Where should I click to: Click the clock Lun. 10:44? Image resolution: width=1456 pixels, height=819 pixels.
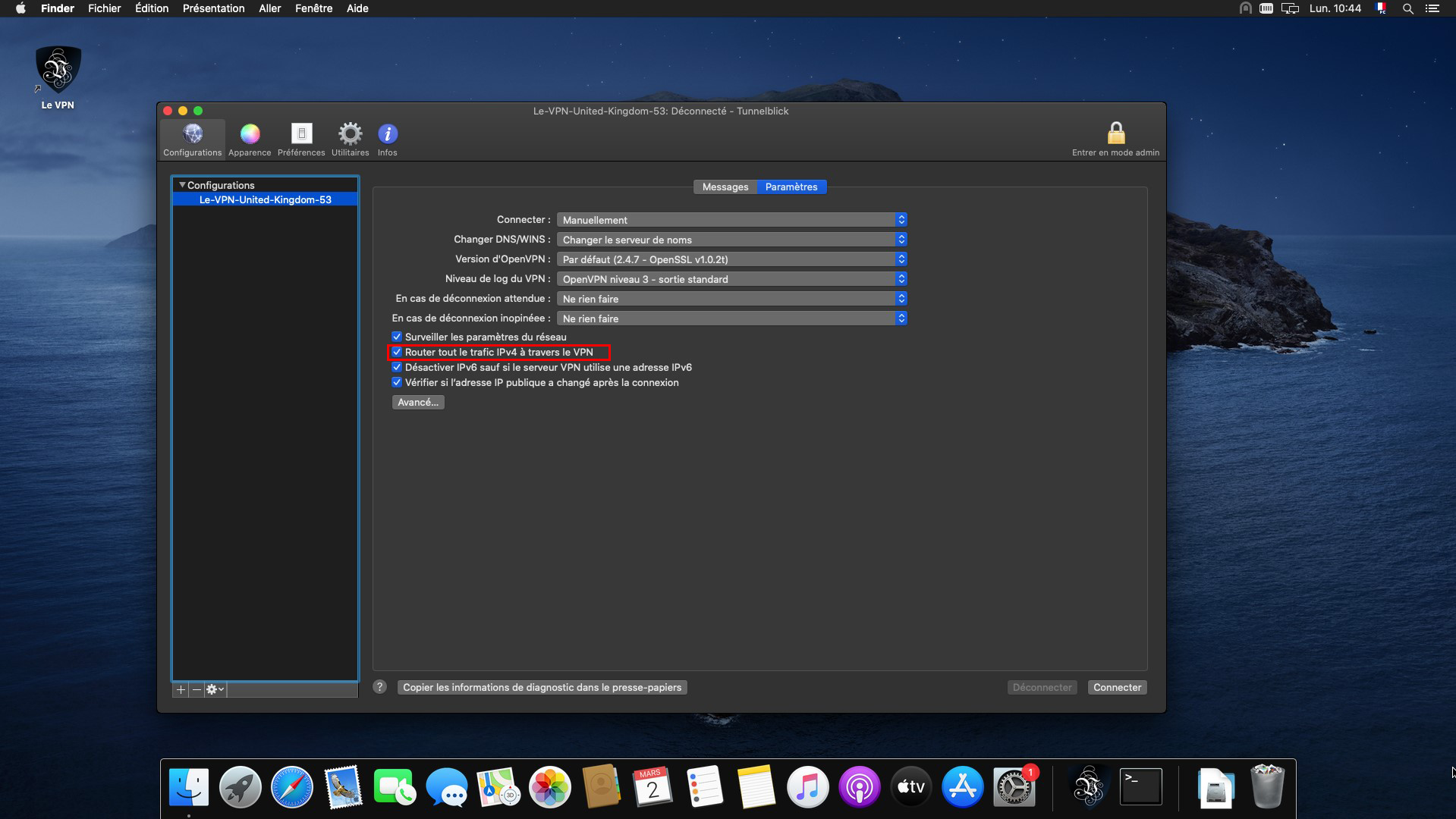tap(1335, 8)
